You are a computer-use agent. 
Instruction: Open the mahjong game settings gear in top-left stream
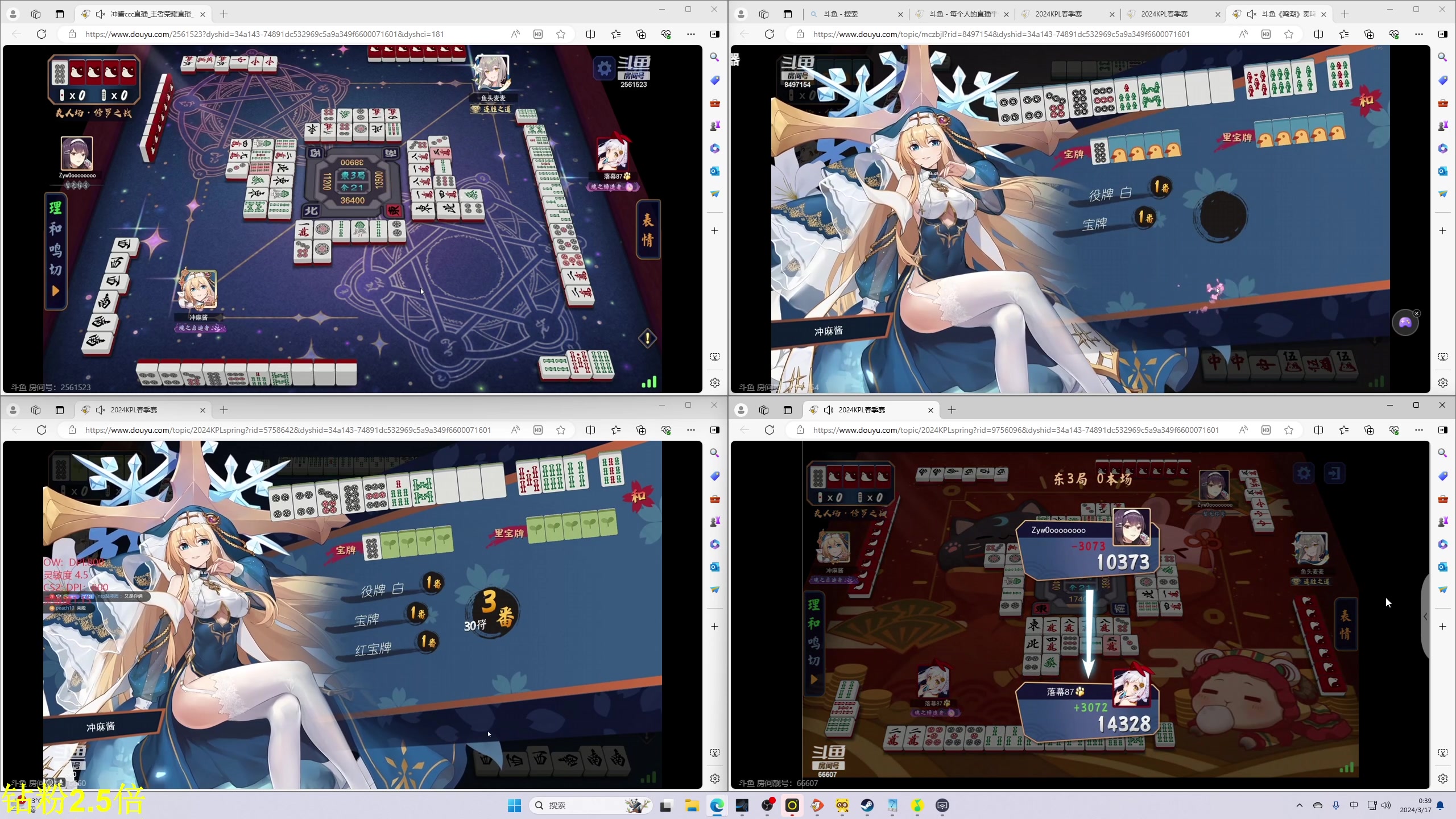pyautogui.click(x=604, y=69)
